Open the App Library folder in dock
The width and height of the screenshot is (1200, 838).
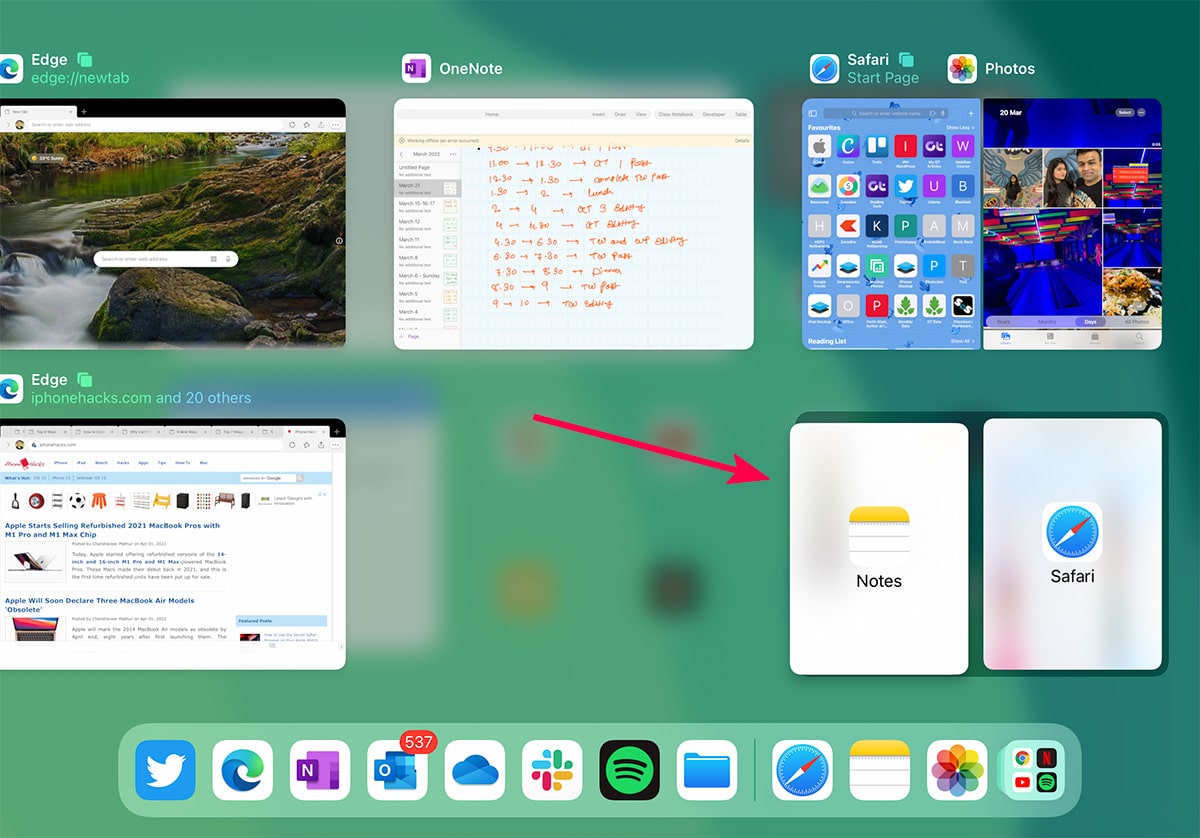click(x=1034, y=770)
